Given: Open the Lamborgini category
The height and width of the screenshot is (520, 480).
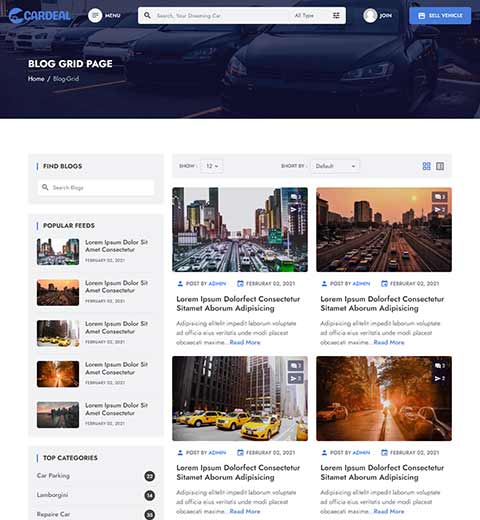Looking at the screenshot, I should 52,495.
